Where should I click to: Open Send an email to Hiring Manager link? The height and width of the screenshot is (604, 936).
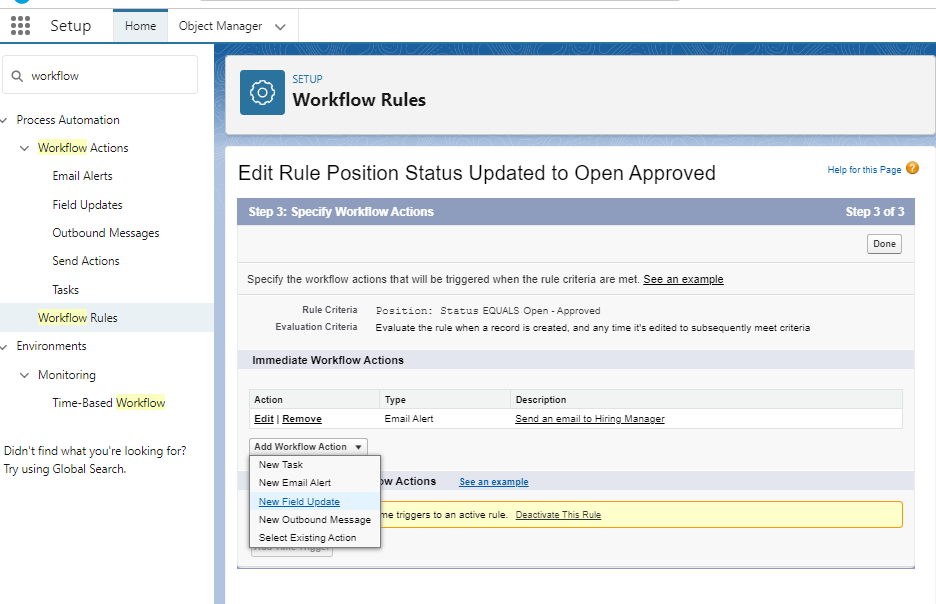click(590, 419)
